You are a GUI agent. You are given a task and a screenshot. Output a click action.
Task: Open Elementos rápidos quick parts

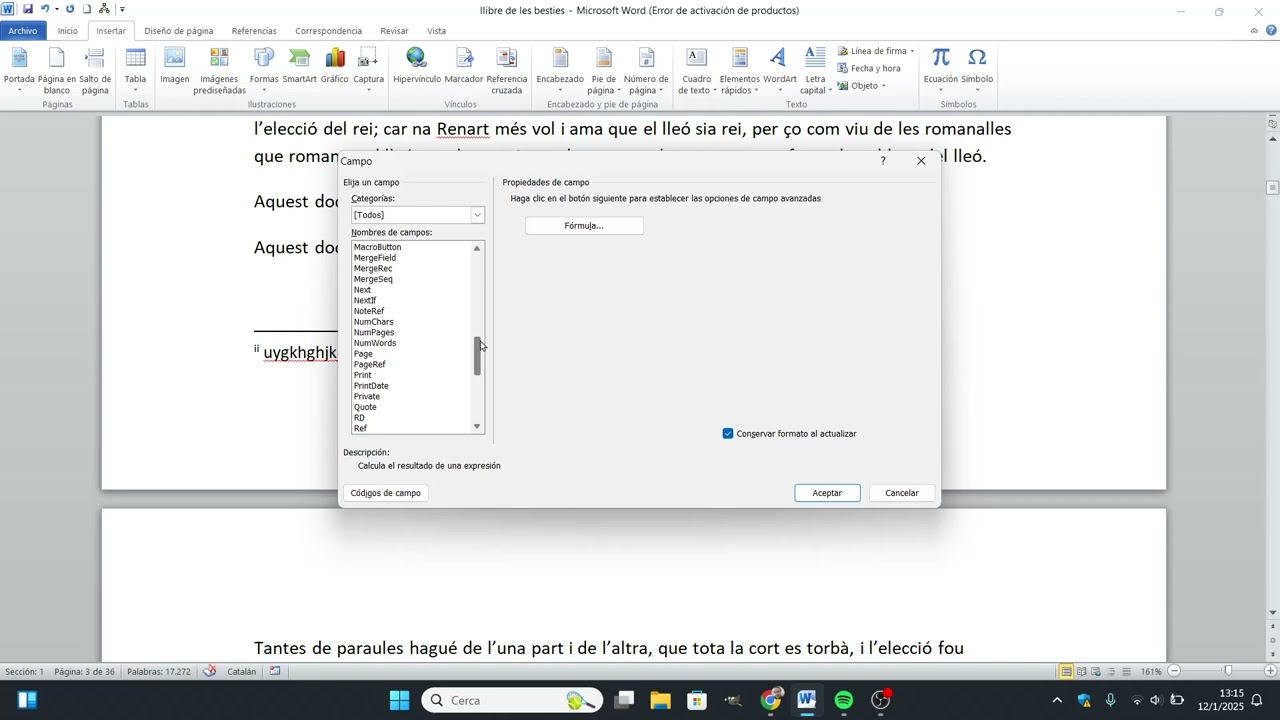pos(740,70)
